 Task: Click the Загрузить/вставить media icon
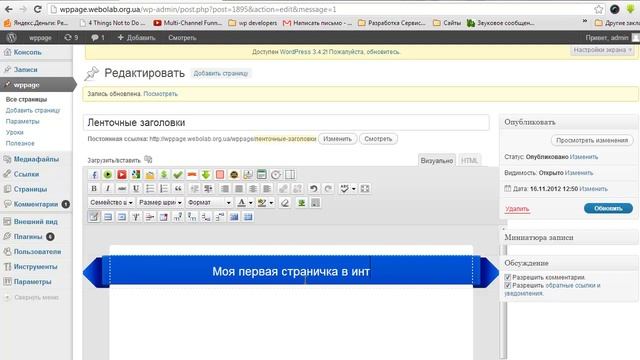148,159
